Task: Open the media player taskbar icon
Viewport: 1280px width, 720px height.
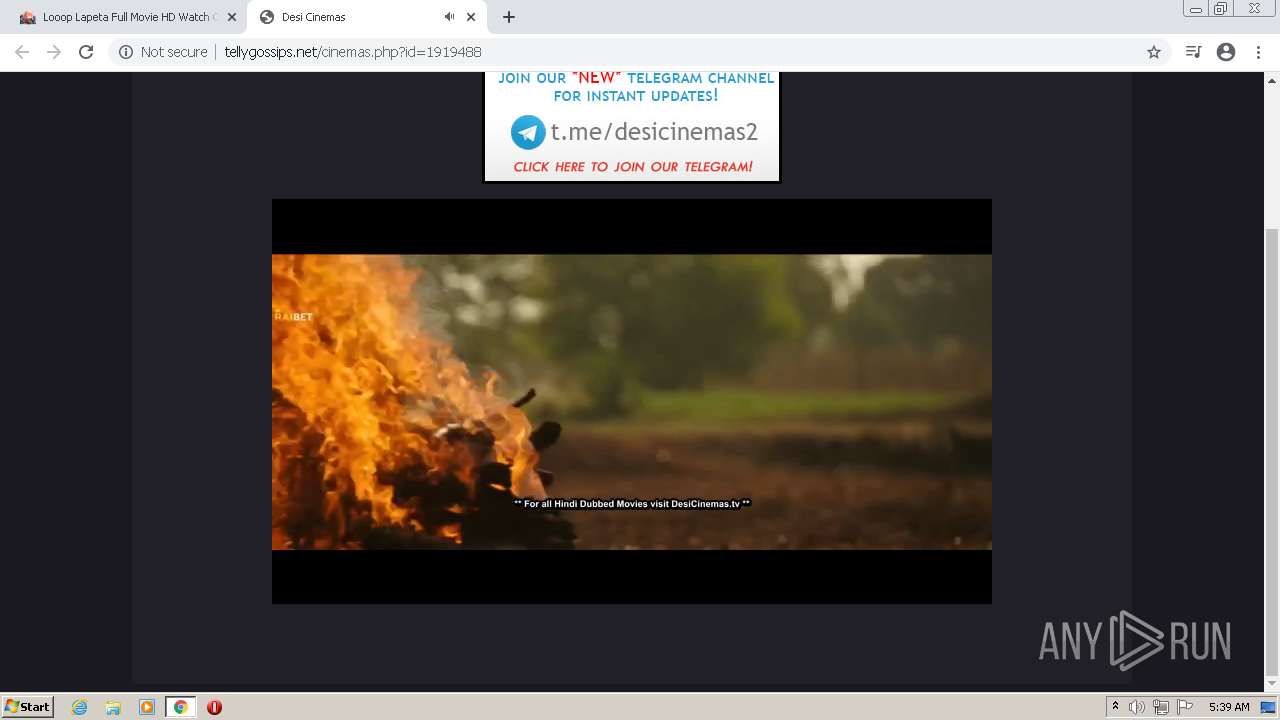Action: tap(147, 707)
